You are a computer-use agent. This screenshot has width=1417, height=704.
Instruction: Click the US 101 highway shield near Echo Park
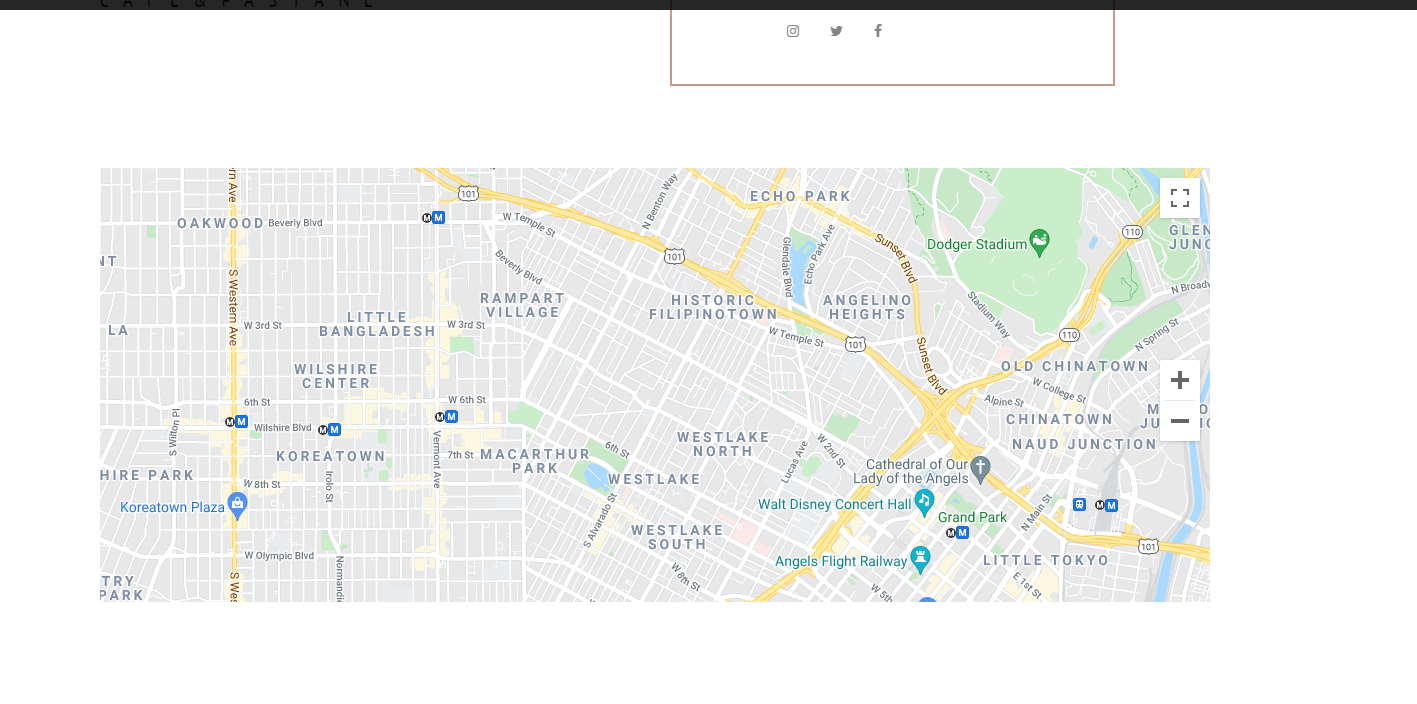[x=675, y=257]
